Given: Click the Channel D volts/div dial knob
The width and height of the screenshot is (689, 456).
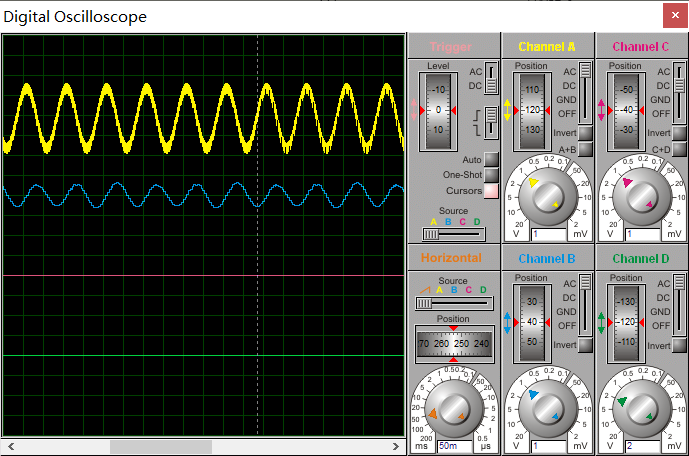Looking at the screenshot, I should tap(642, 409).
